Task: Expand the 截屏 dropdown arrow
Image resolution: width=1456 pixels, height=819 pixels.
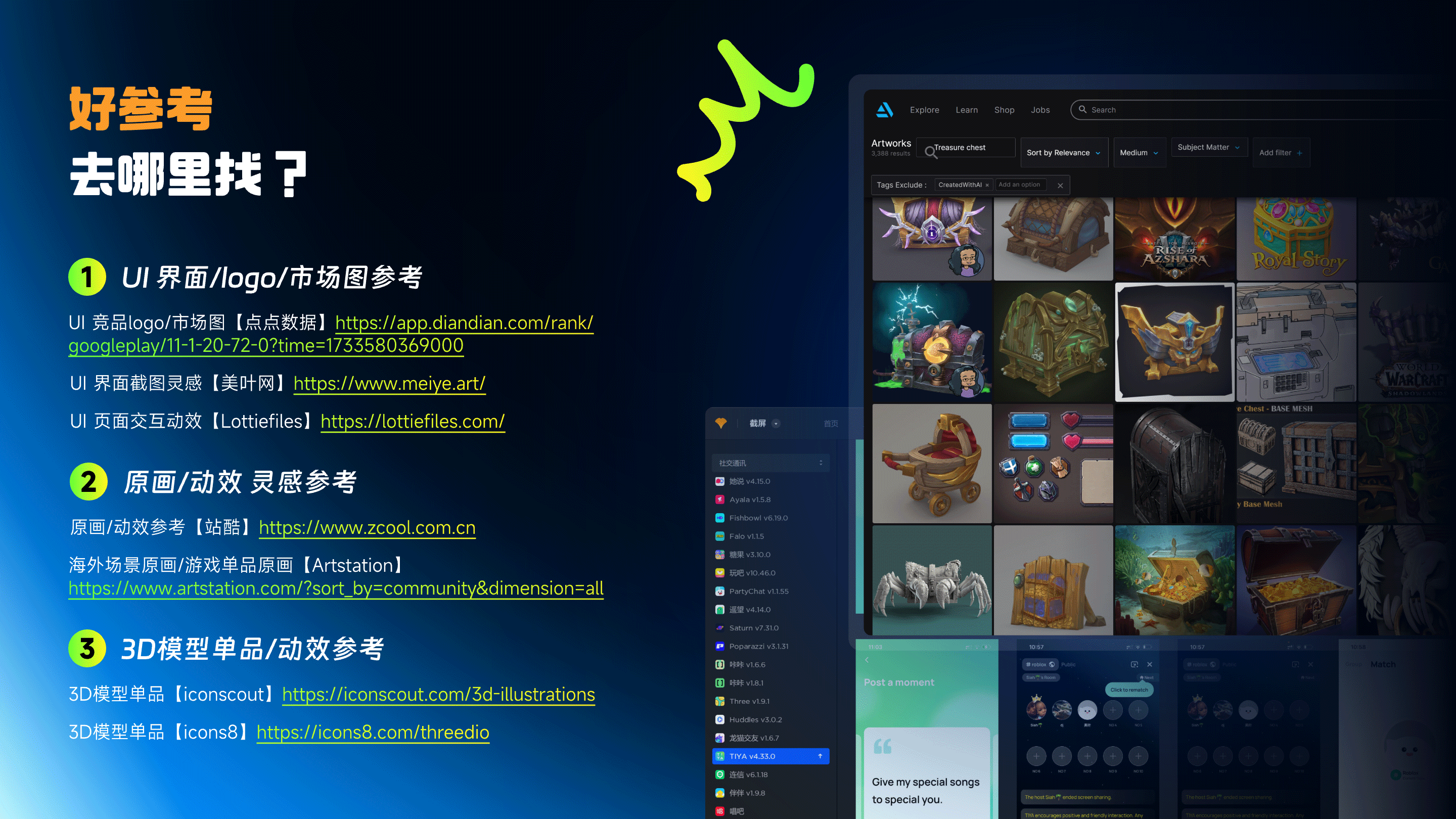Action: pos(776,423)
